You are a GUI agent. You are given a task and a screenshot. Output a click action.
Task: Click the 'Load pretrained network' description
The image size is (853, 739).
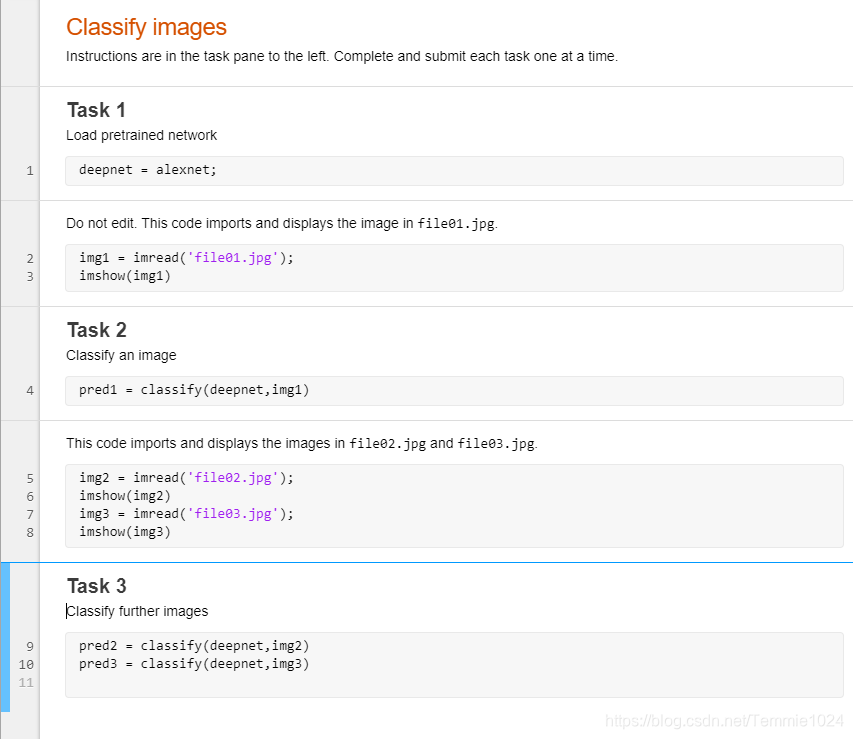(x=141, y=136)
